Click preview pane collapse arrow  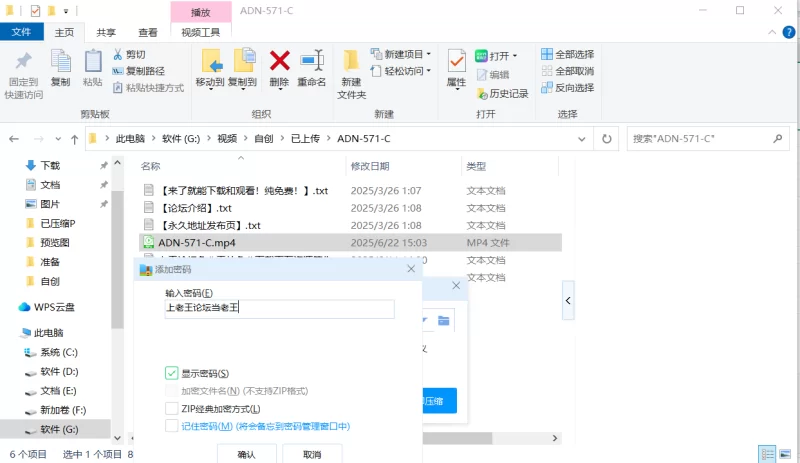[568, 300]
